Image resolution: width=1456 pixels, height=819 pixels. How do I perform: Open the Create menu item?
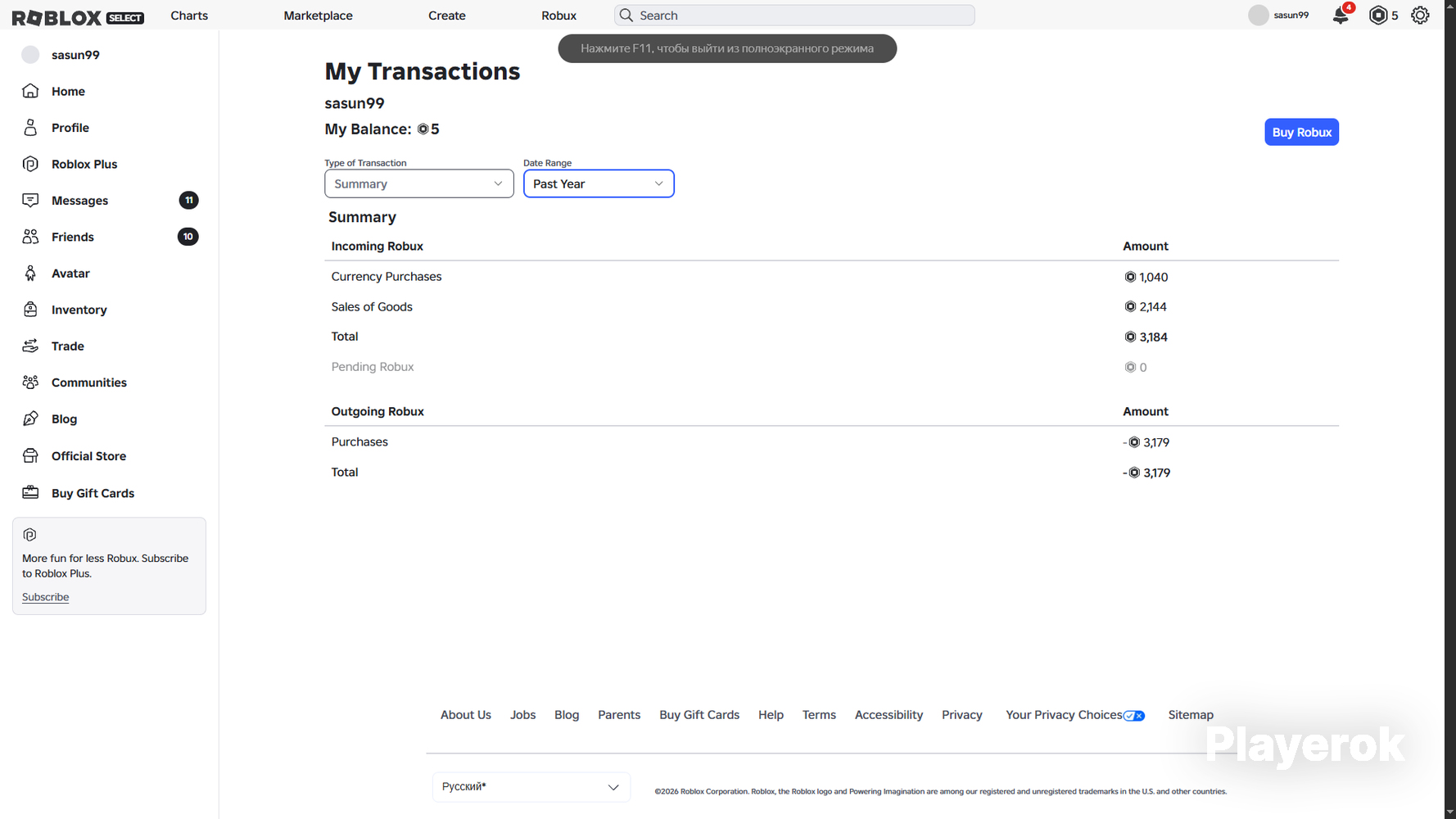(447, 16)
